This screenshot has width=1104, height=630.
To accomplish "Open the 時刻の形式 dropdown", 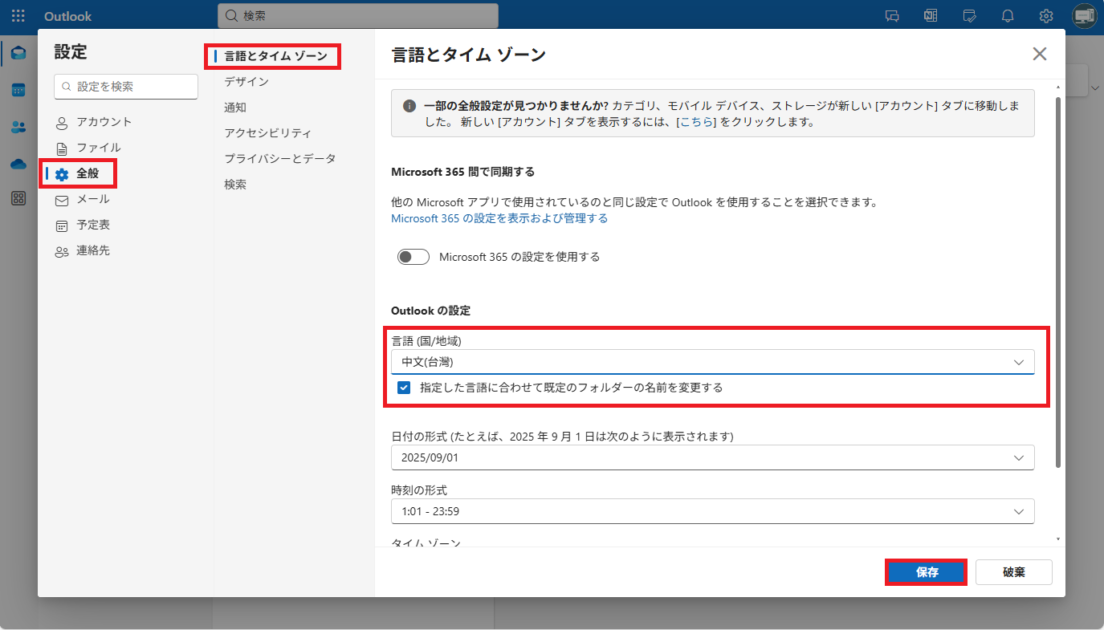I will click(x=713, y=511).
